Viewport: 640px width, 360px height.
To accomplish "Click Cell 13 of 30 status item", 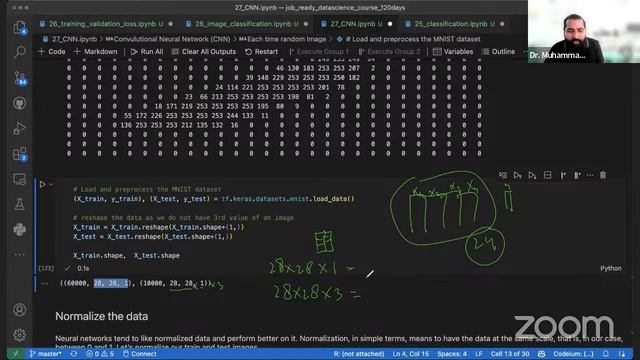I will pyautogui.click(x=510, y=354).
